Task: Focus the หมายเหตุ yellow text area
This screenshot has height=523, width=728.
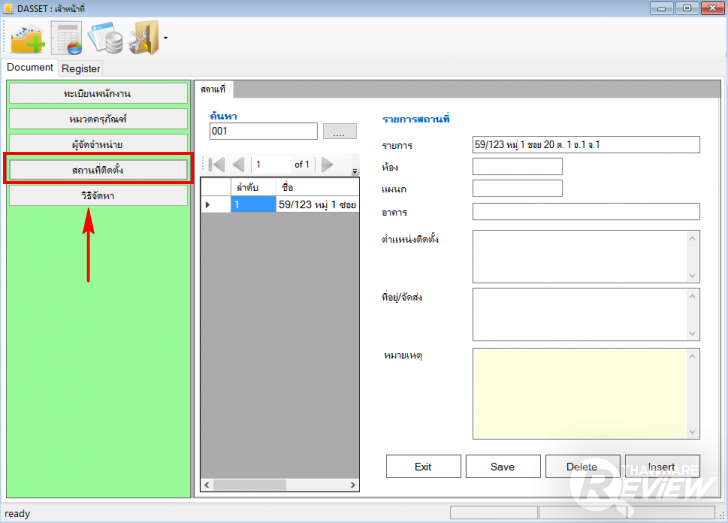Action: tap(579, 394)
